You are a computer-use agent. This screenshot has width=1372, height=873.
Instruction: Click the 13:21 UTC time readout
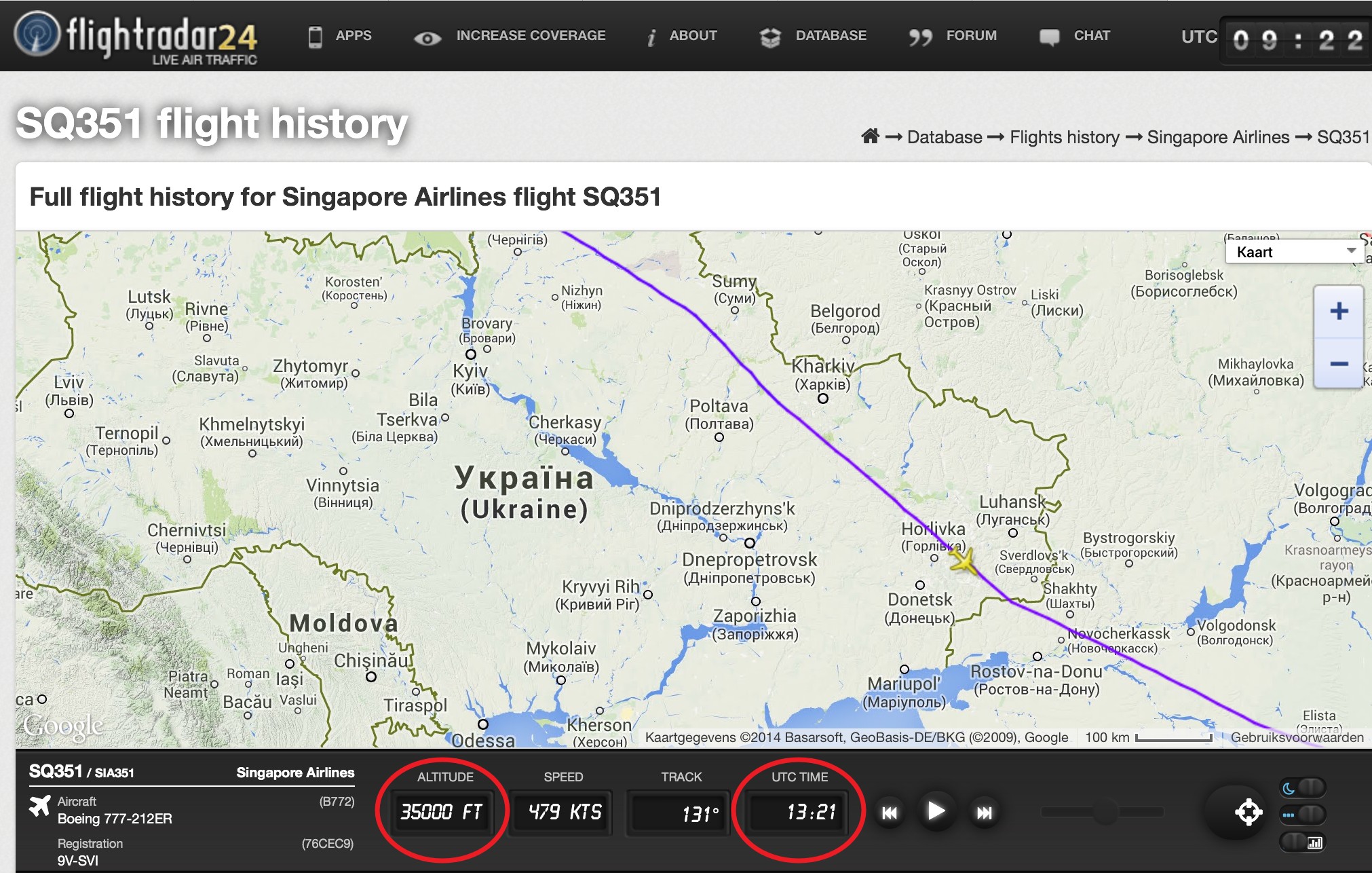pos(799,812)
